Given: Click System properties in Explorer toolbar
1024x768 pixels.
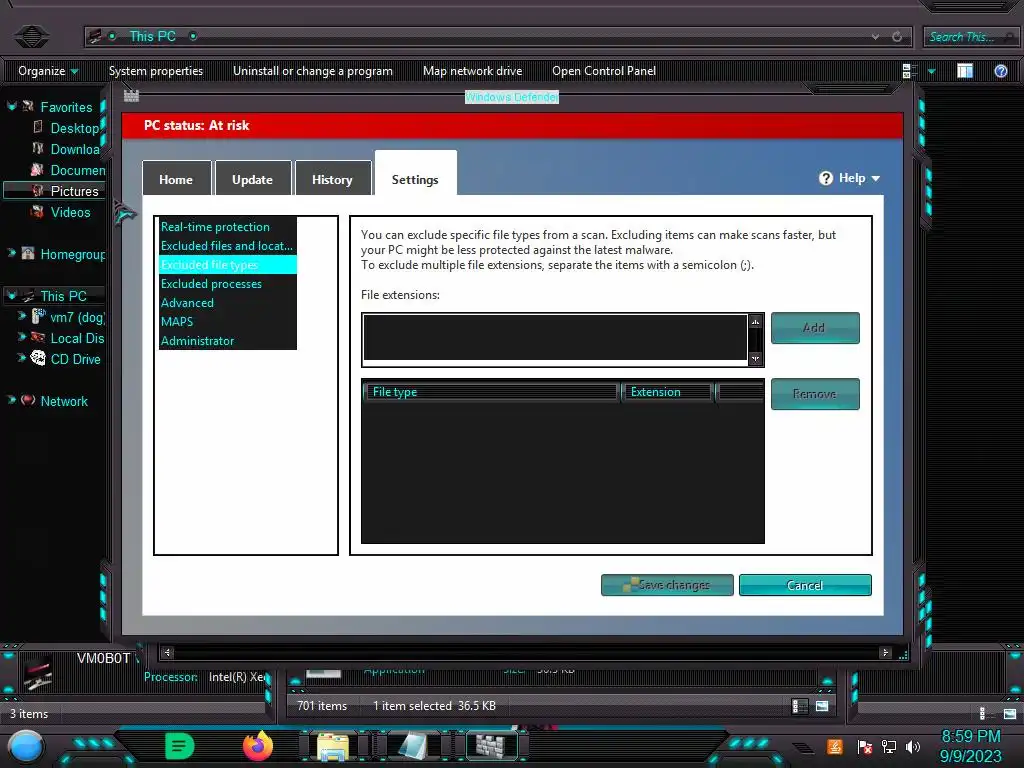Looking at the screenshot, I should click(155, 71).
